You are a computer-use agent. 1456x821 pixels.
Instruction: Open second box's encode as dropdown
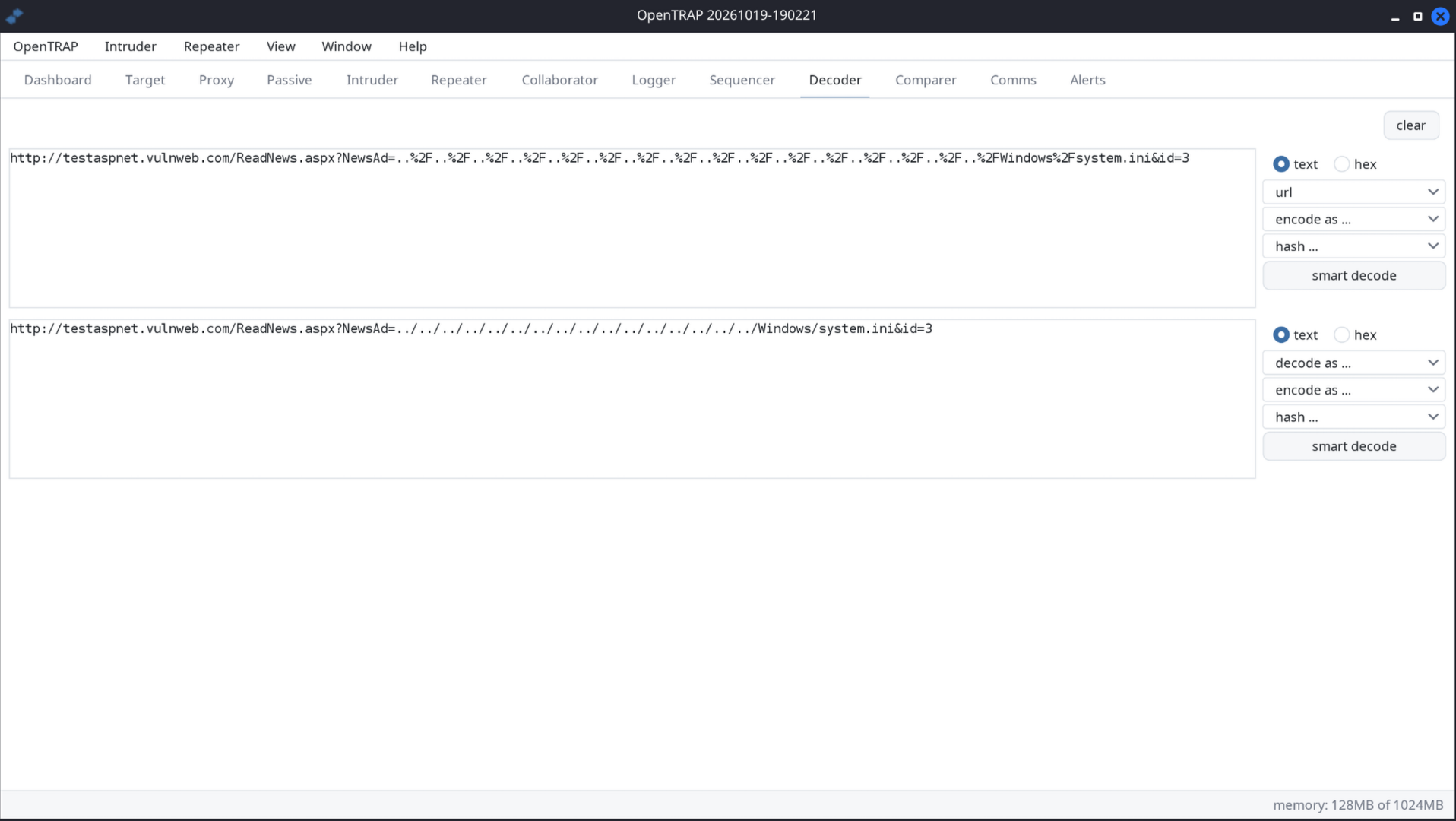1354,390
